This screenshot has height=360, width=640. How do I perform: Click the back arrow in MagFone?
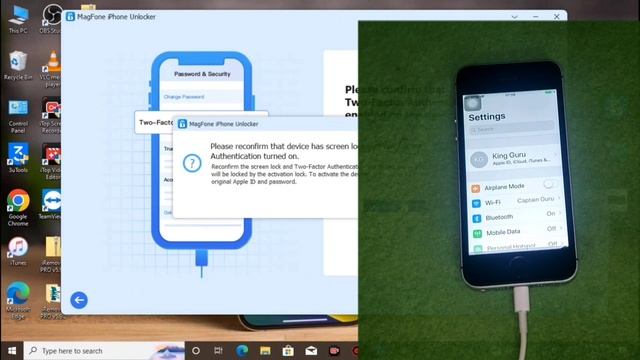coord(79,300)
